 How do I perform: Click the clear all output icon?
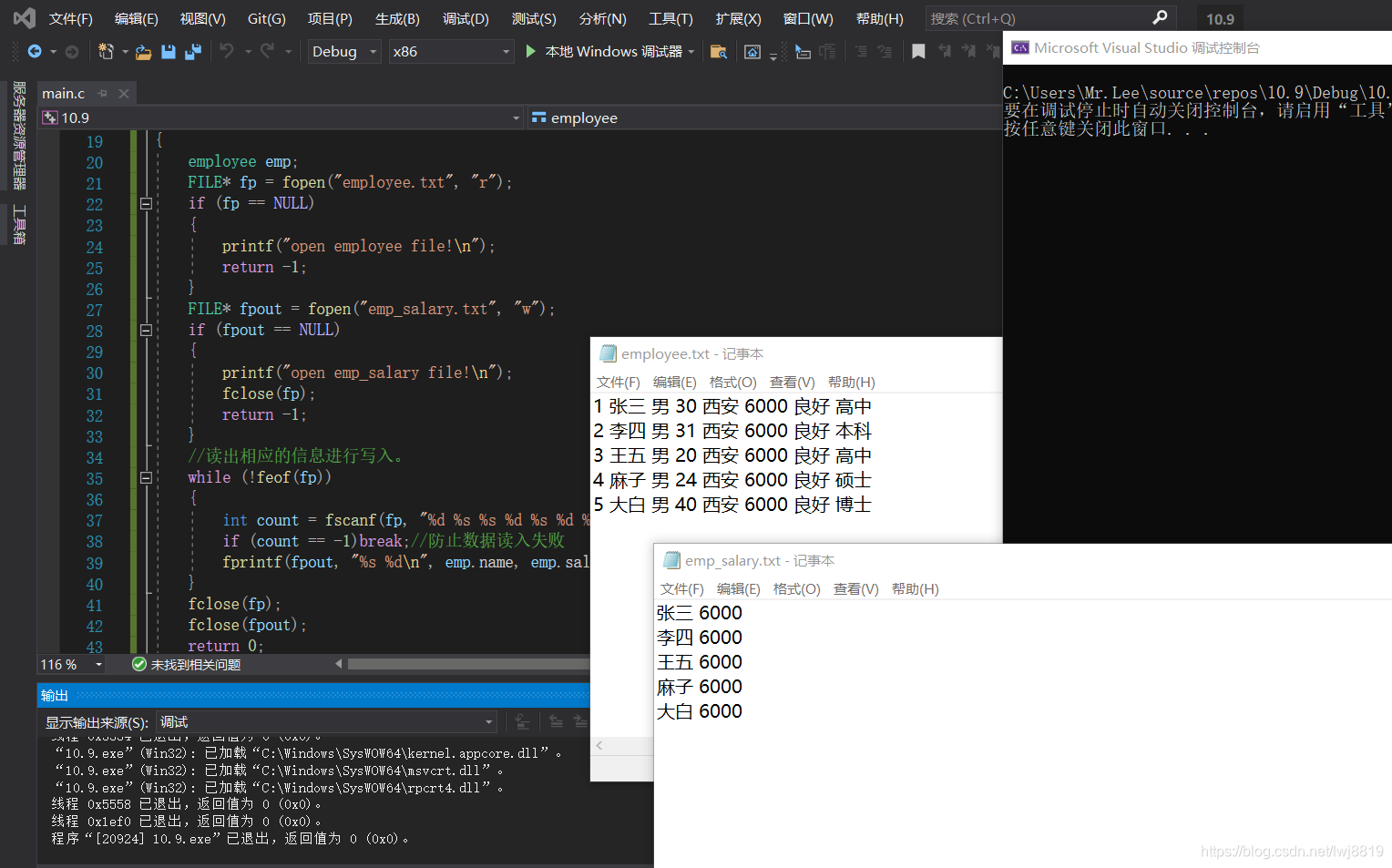point(522,722)
